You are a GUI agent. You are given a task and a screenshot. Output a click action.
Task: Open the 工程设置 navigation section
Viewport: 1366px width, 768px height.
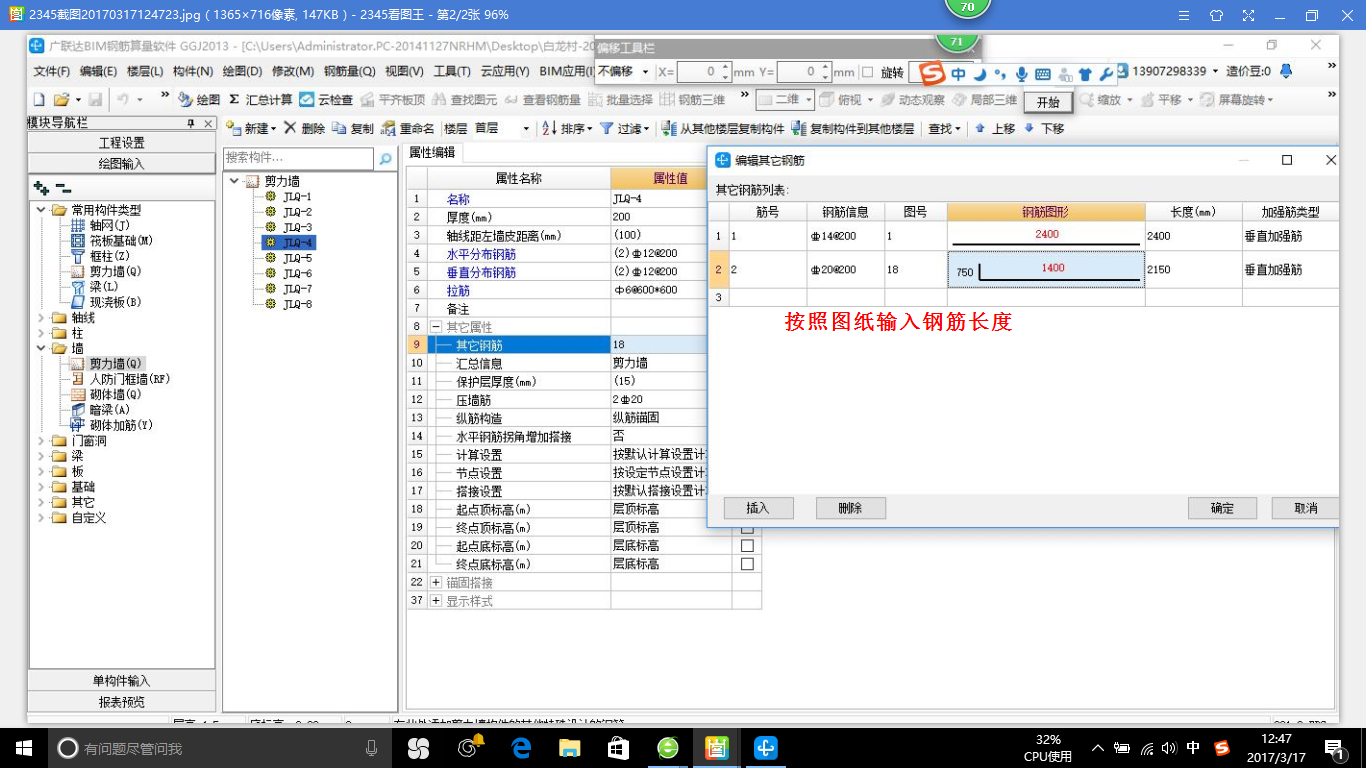click(x=121, y=143)
